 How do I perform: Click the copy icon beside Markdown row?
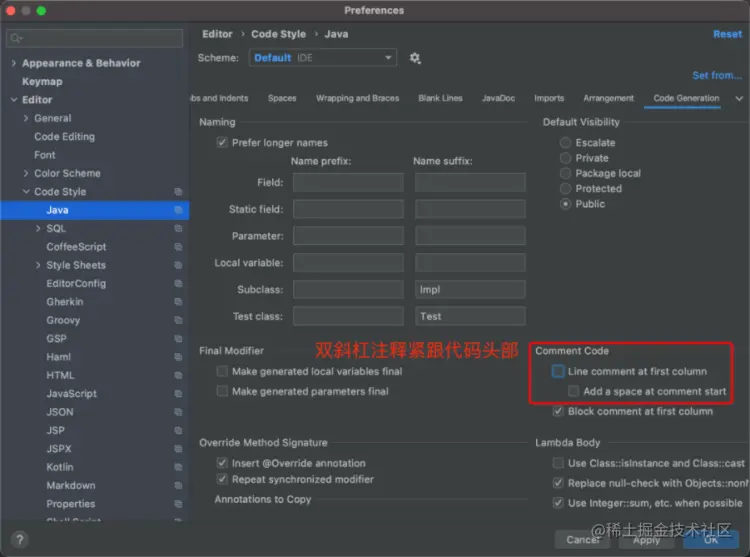(178, 485)
